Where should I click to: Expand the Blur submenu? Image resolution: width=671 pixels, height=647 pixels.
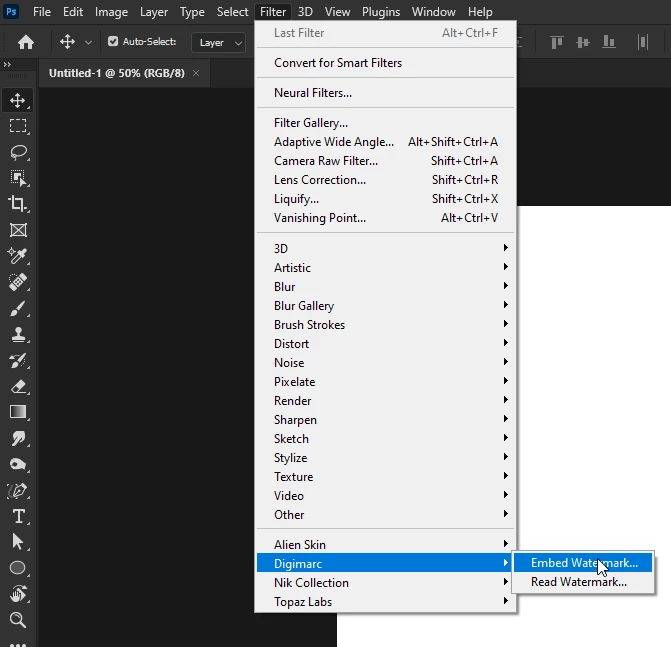(385, 286)
